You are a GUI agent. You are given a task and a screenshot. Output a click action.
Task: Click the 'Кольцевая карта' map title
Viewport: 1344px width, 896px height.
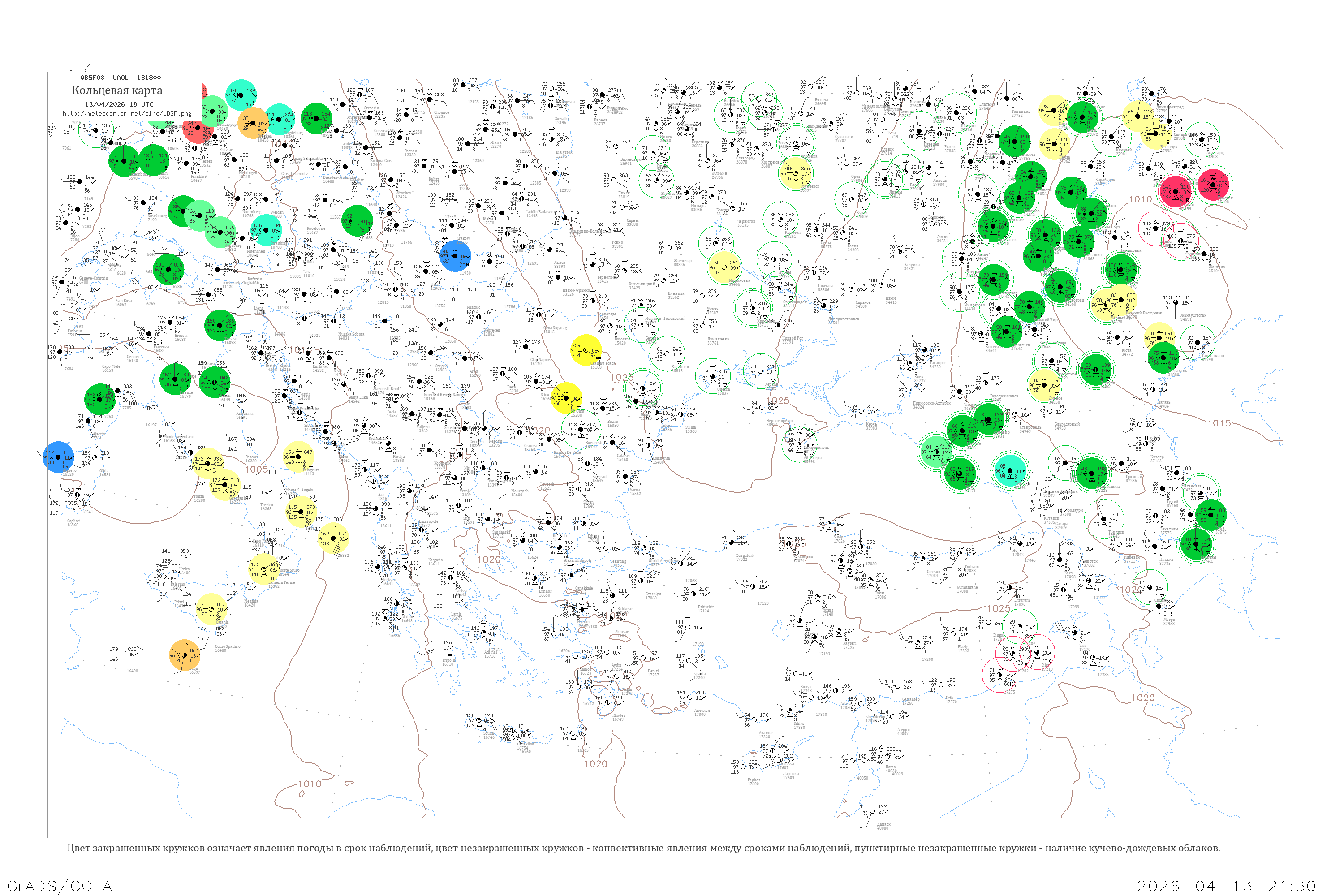click(x=117, y=90)
